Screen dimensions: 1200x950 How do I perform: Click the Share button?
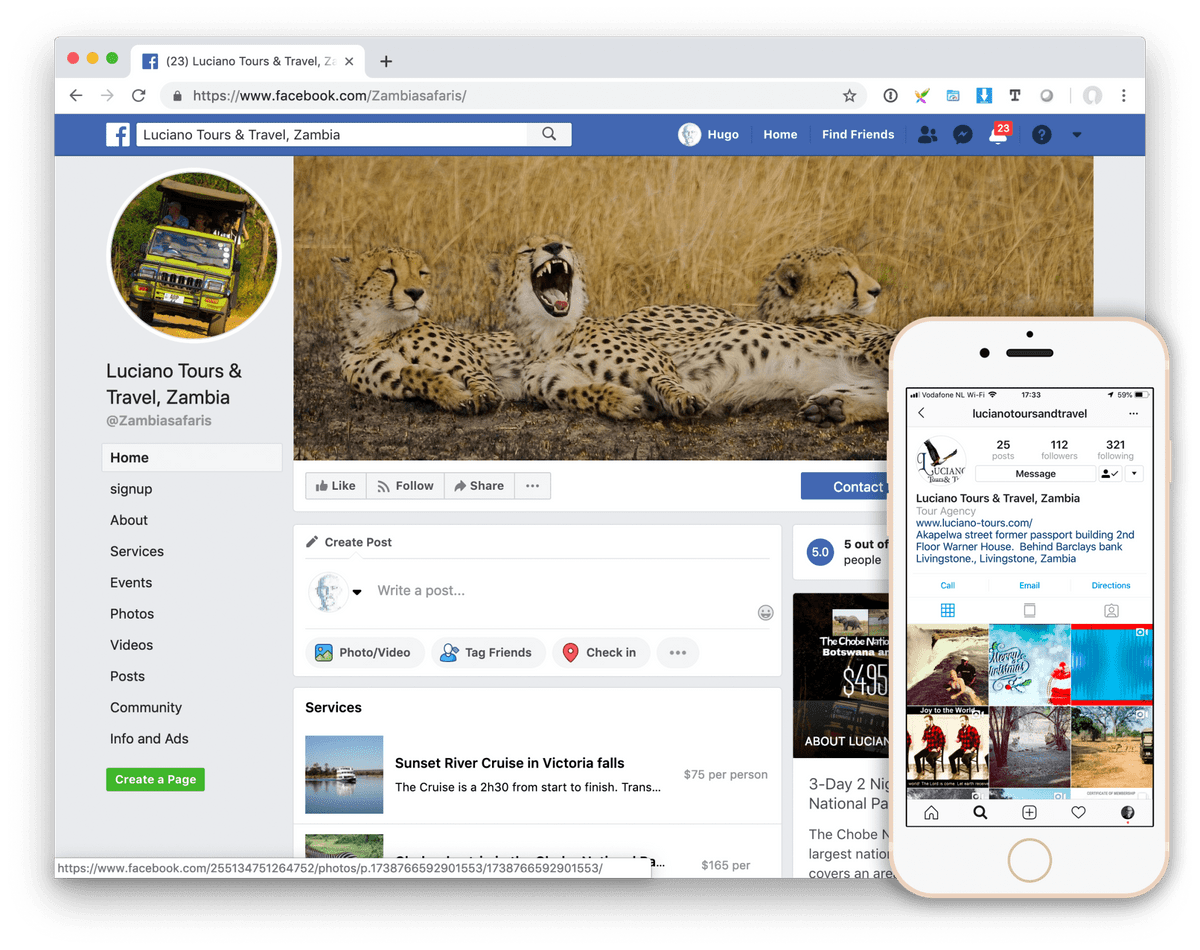click(479, 486)
